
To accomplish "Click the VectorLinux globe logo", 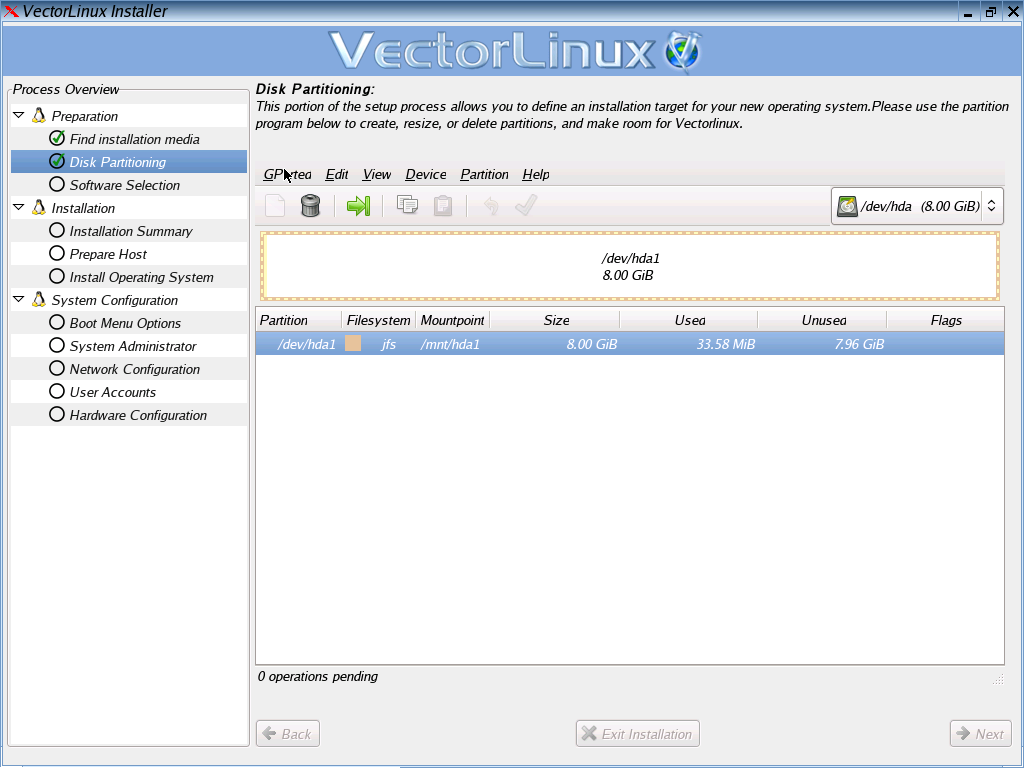I will point(682,52).
